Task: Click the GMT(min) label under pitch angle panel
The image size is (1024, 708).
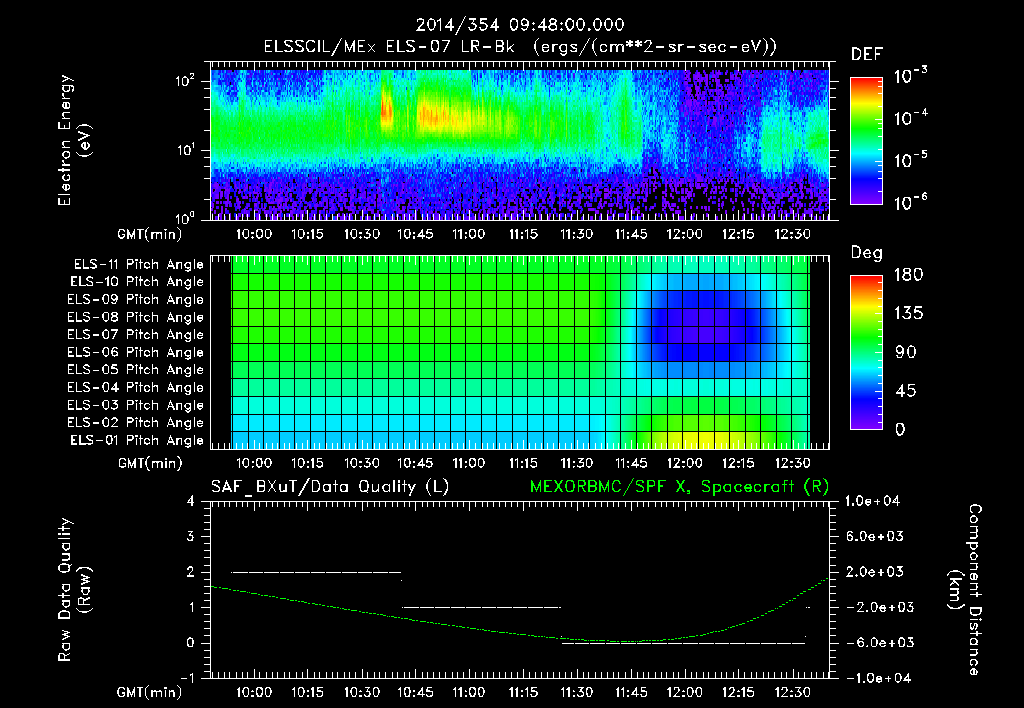Action: pos(150,463)
